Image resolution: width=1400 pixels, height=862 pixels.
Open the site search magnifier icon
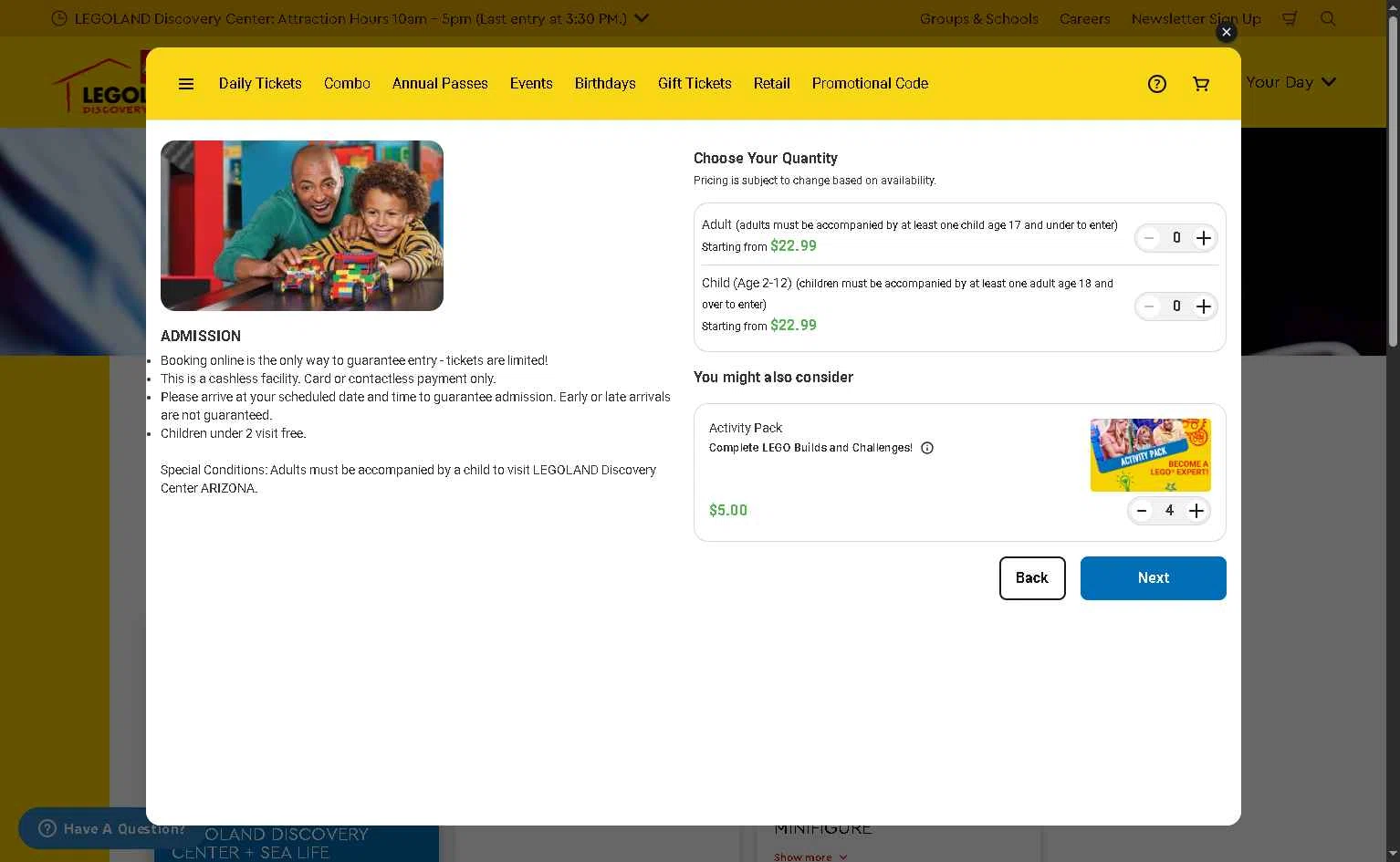[x=1328, y=18]
